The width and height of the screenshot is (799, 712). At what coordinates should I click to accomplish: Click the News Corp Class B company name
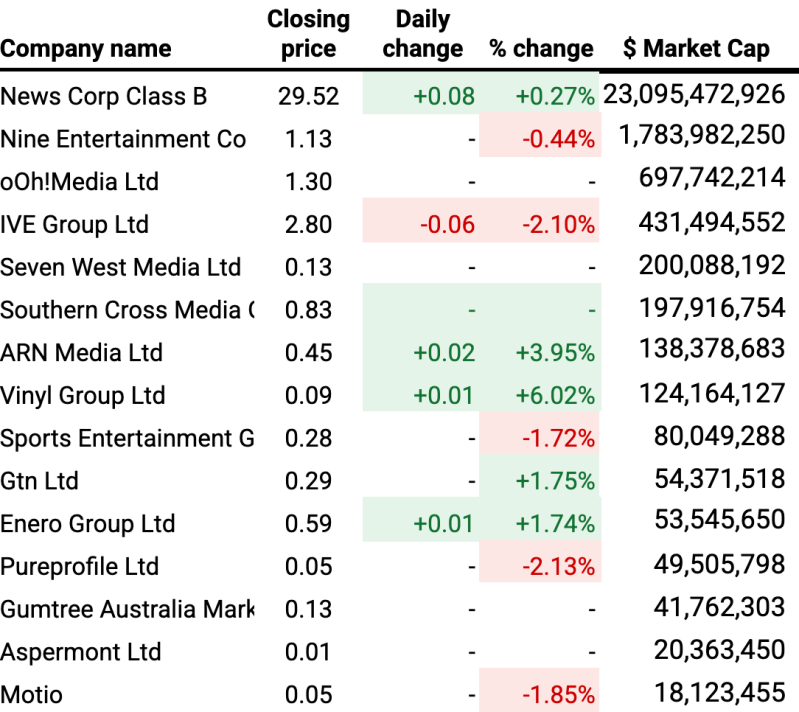click(104, 96)
